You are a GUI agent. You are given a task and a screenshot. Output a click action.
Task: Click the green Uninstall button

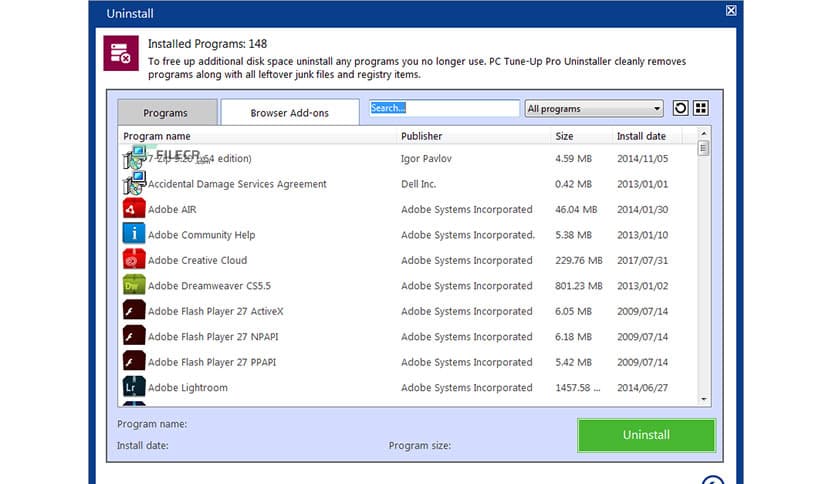(646, 435)
